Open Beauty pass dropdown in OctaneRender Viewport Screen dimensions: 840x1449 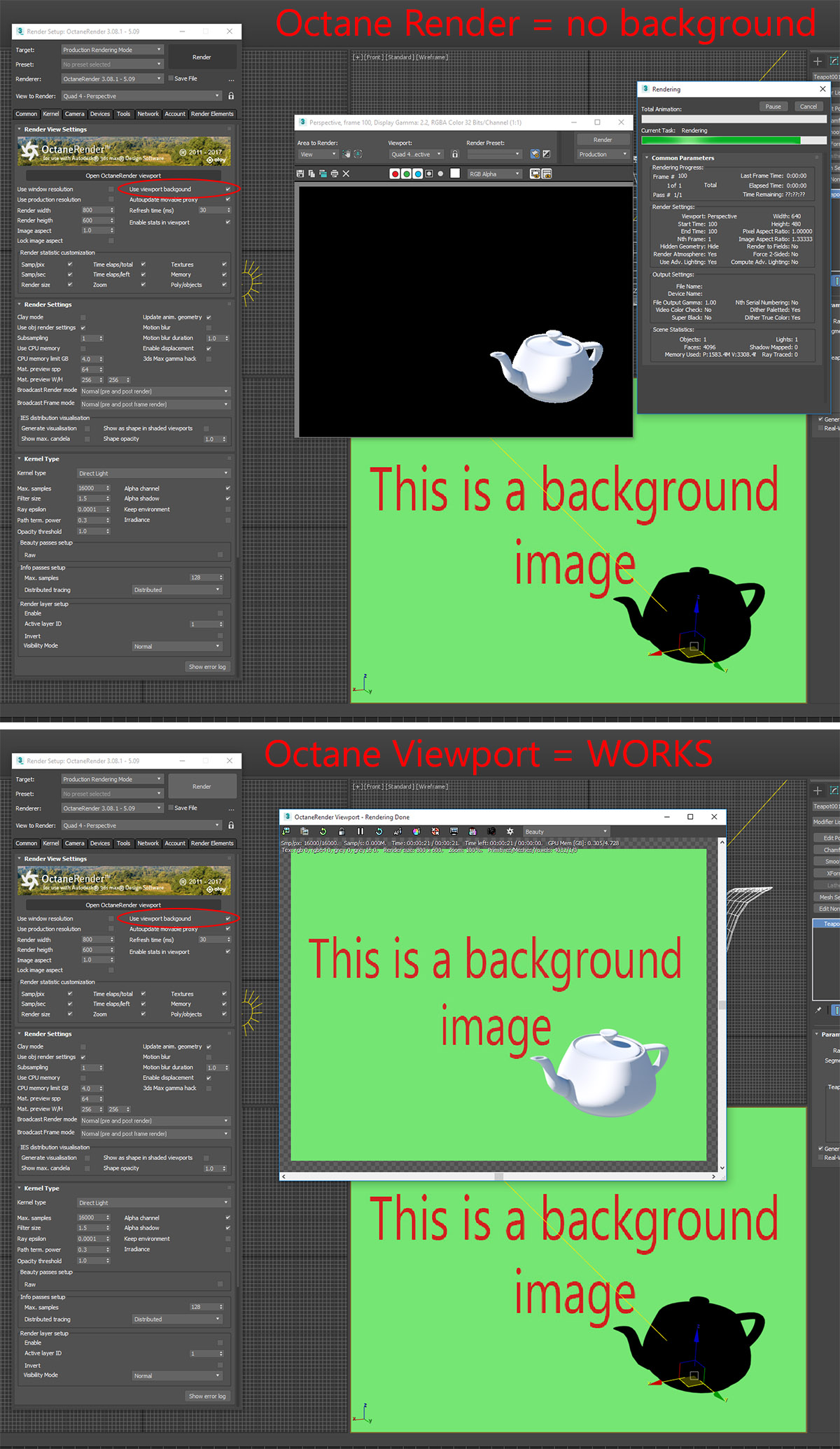click(566, 832)
